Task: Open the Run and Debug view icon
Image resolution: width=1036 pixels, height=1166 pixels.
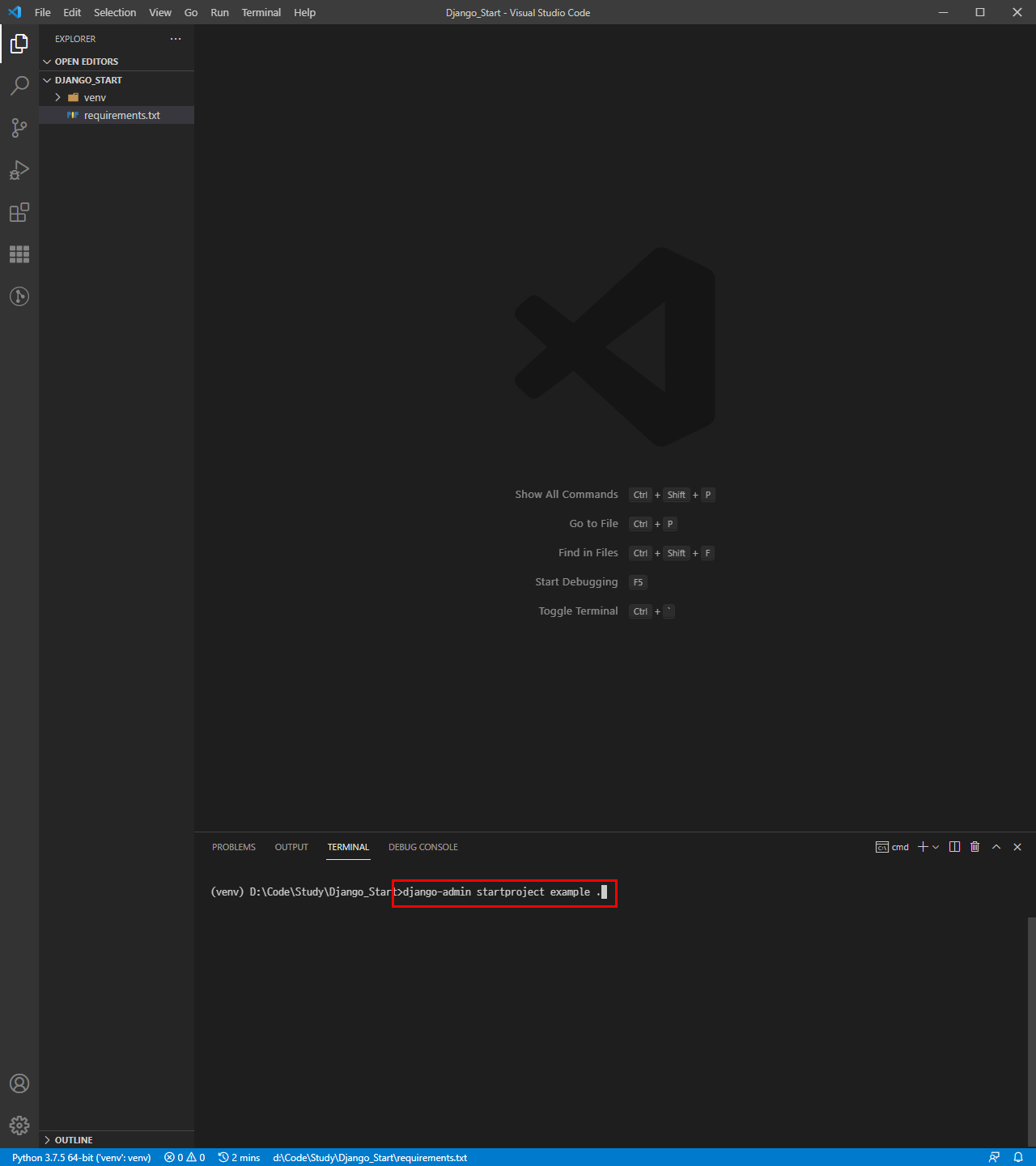Action: [x=19, y=170]
